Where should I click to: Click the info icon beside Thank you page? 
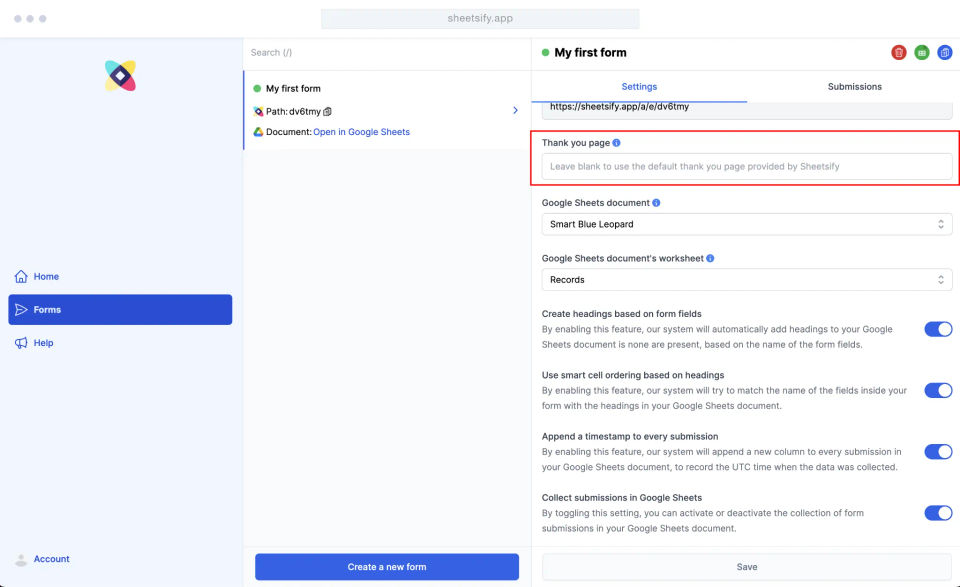coord(616,143)
